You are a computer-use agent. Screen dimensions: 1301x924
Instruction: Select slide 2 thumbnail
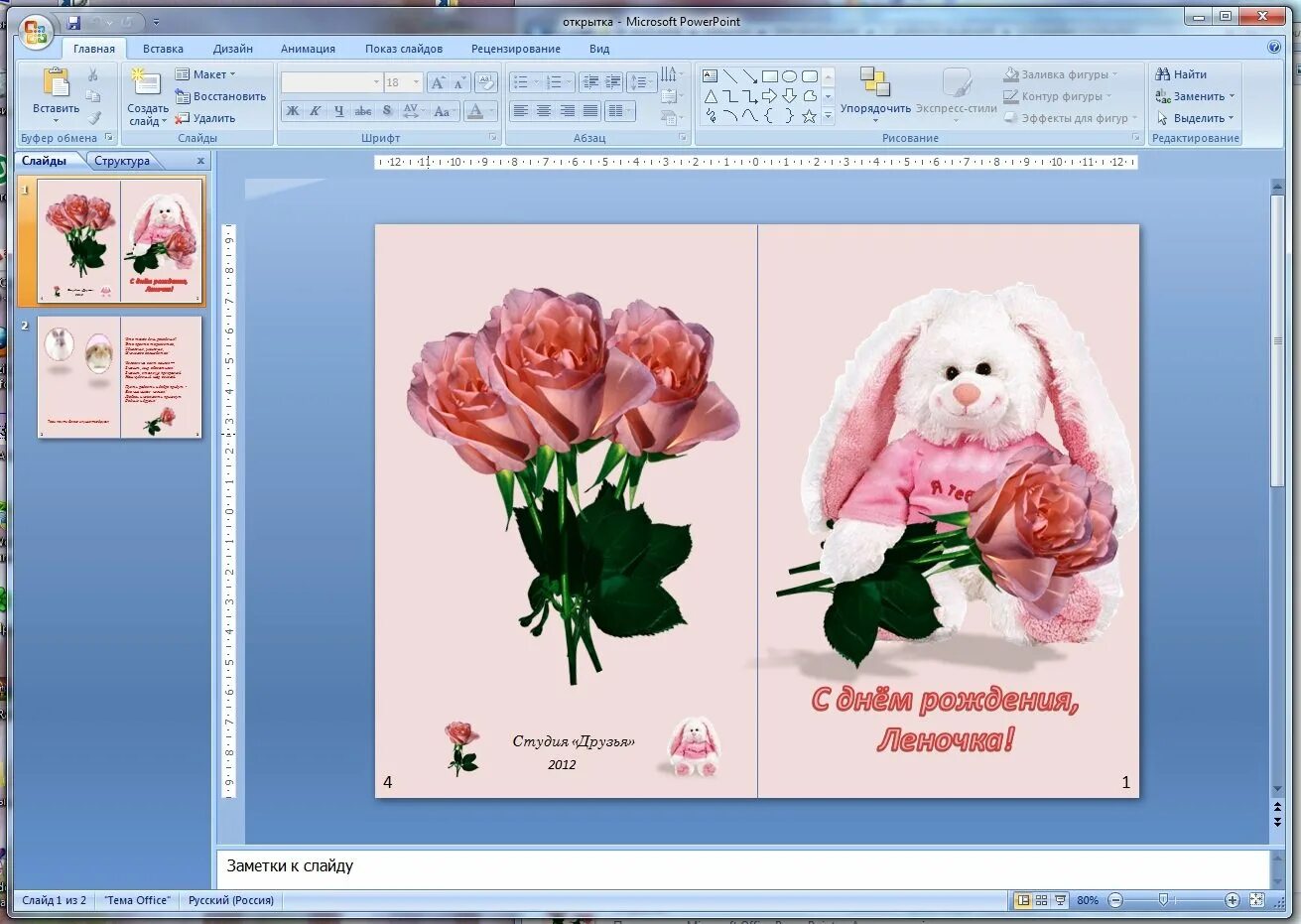[120, 377]
